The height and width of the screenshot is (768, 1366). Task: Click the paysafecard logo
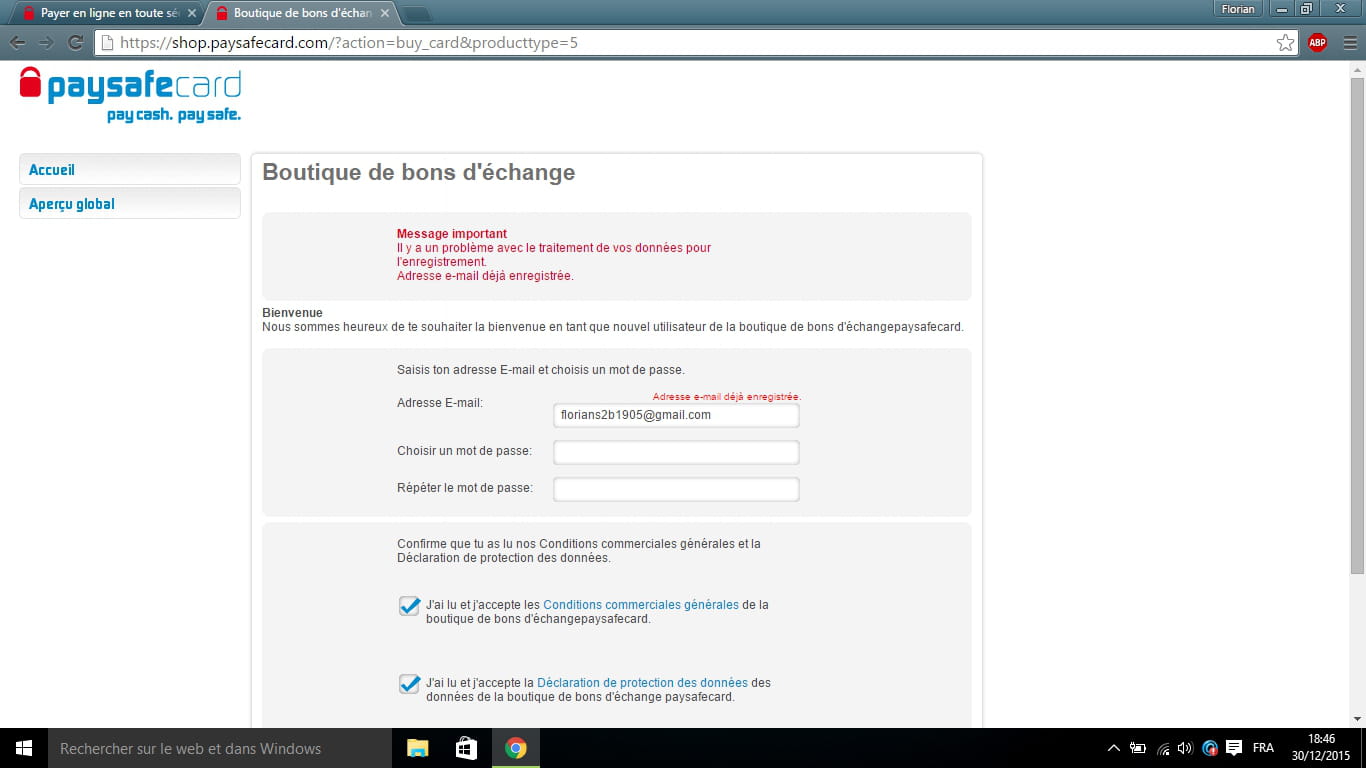point(130,94)
